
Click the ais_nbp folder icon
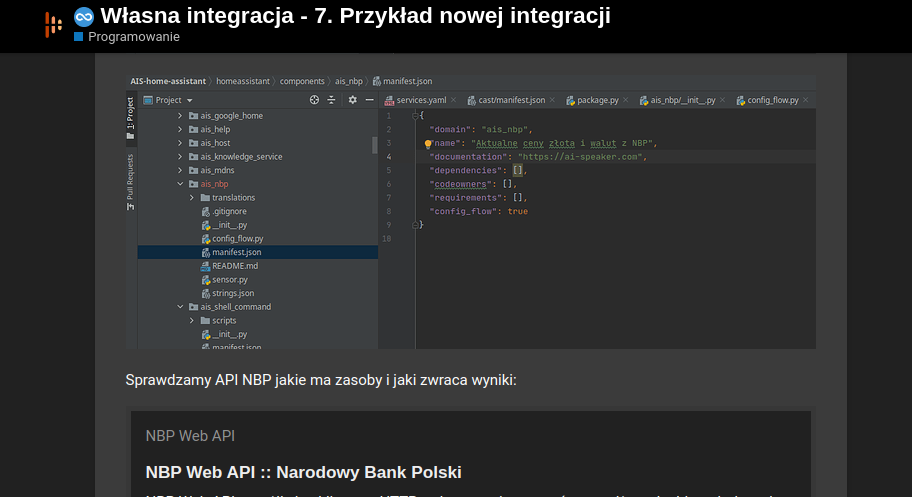(x=194, y=184)
